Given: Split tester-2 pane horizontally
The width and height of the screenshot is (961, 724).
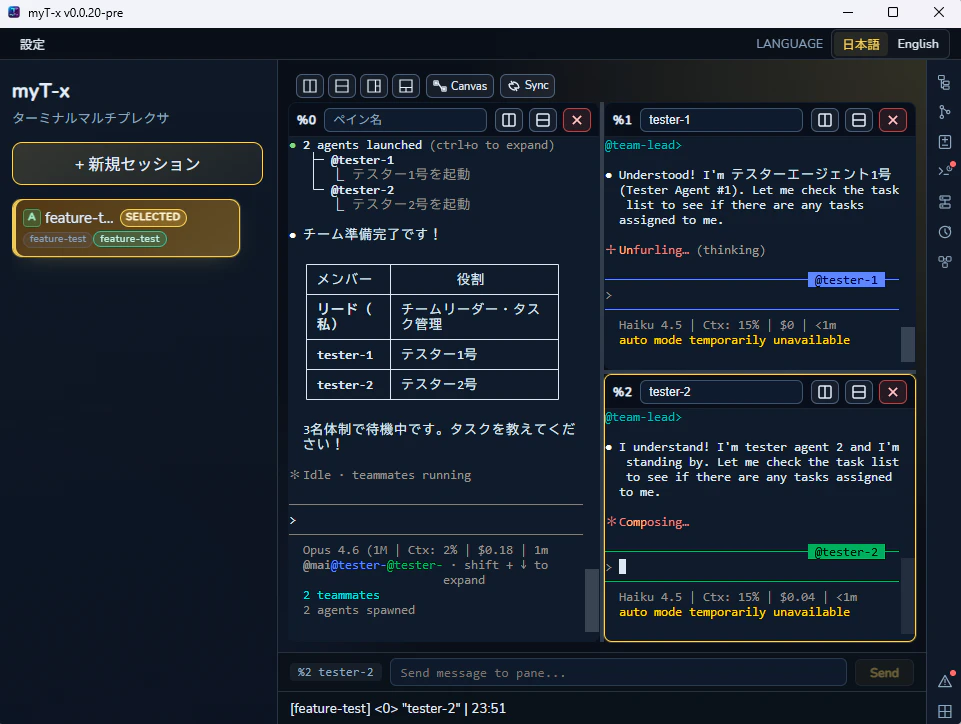Looking at the screenshot, I should point(859,392).
